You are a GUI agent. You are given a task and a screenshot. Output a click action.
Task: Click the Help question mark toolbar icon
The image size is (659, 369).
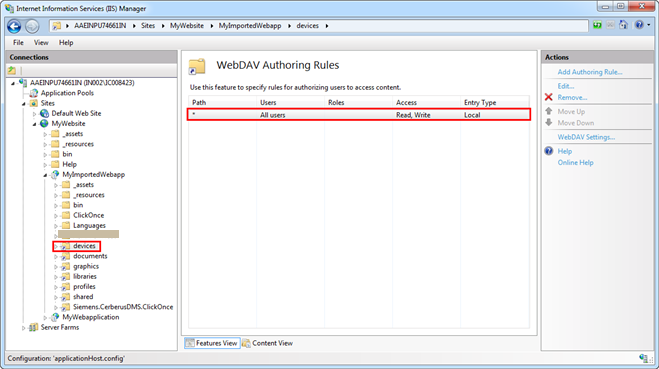(639, 25)
